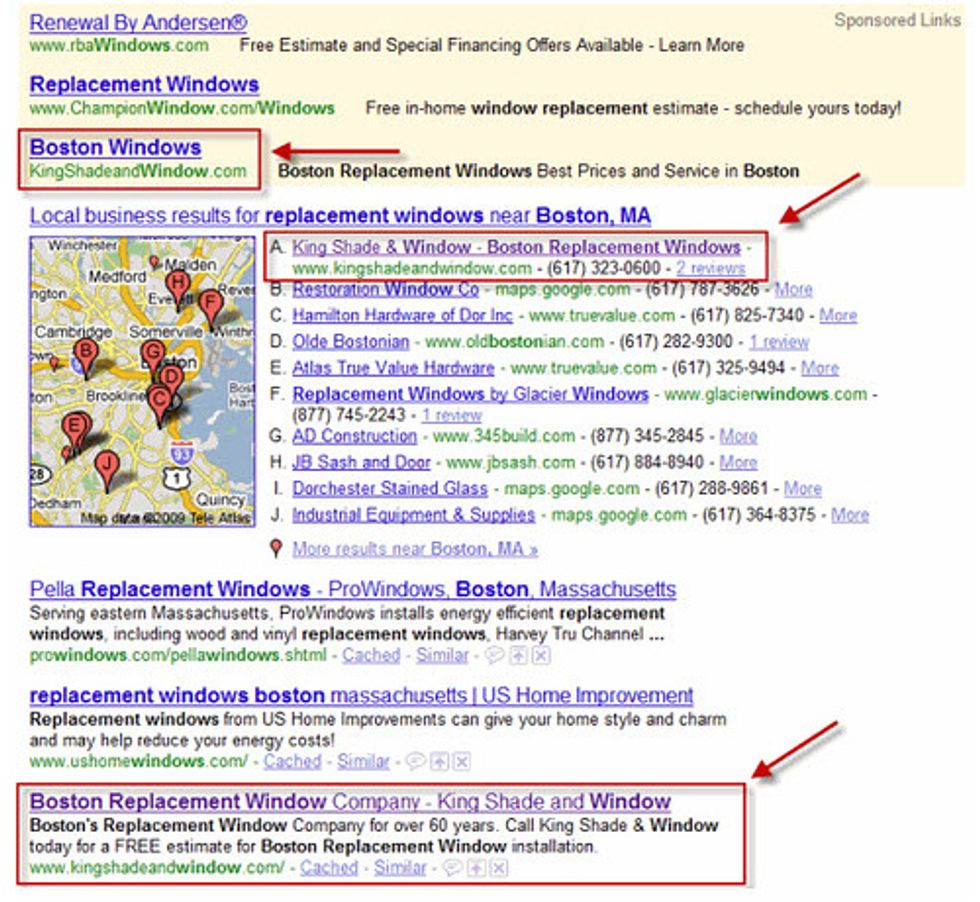Click the promote arrow icon for the ushomewindows.com result
Viewport: 980px width, 902px height.
439,762
